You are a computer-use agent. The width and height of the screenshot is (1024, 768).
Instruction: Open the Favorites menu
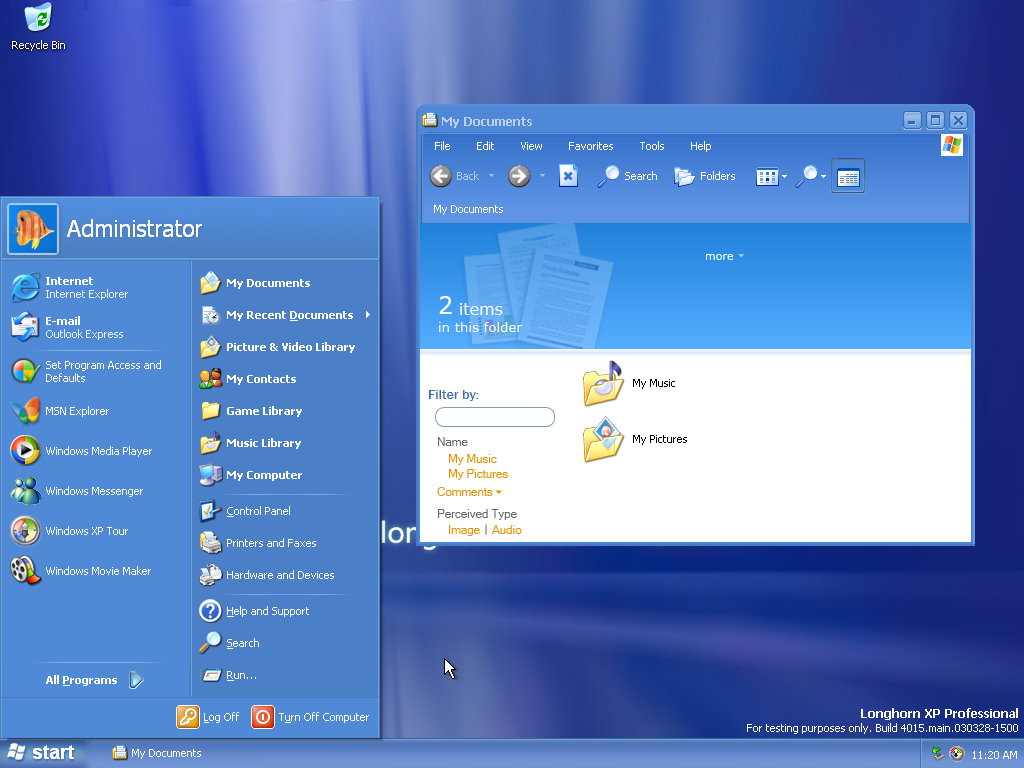(x=590, y=146)
